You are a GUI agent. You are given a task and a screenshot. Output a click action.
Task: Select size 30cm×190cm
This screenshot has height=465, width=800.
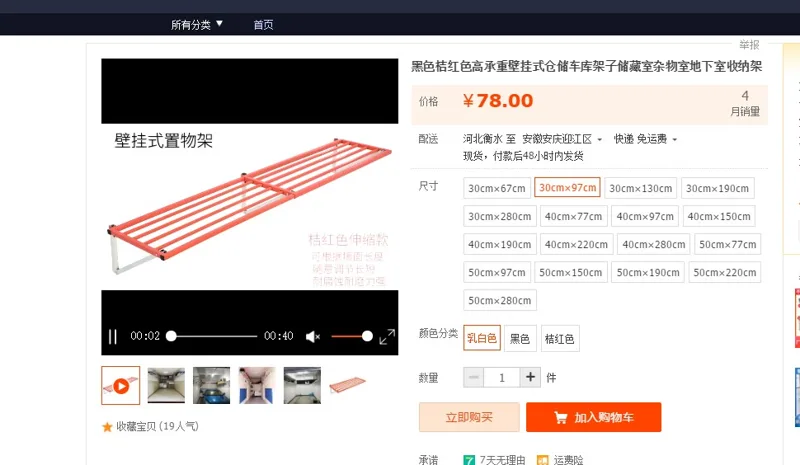[x=717, y=188]
